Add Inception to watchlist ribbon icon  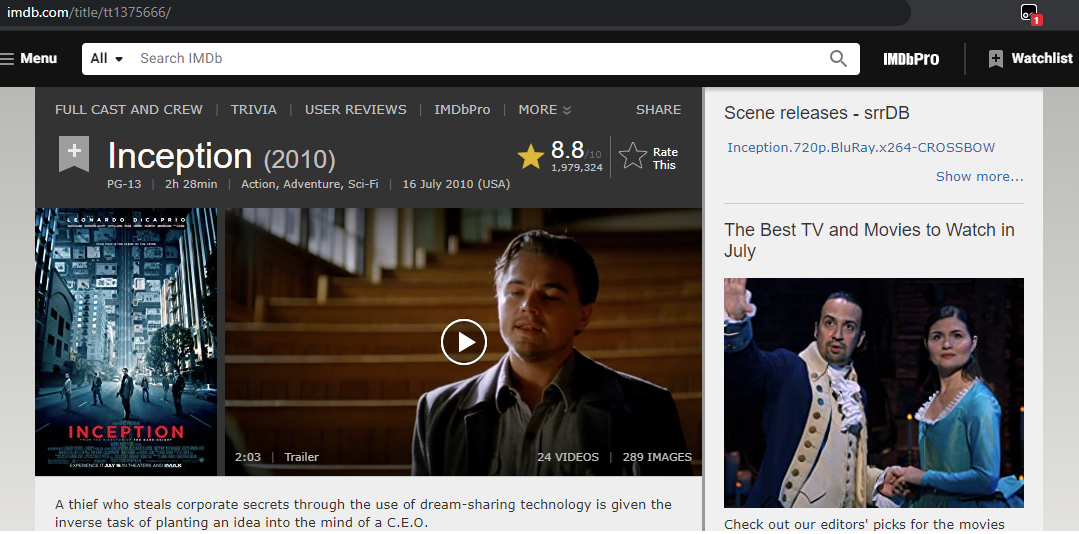pyautogui.click(x=74, y=154)
